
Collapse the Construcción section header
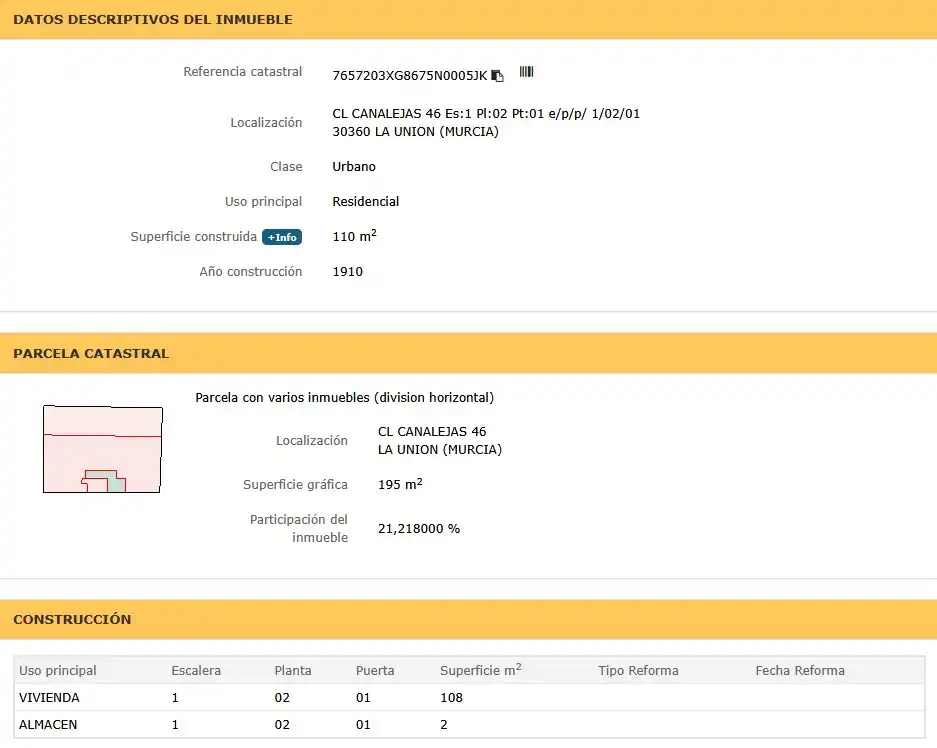point(468,620)
